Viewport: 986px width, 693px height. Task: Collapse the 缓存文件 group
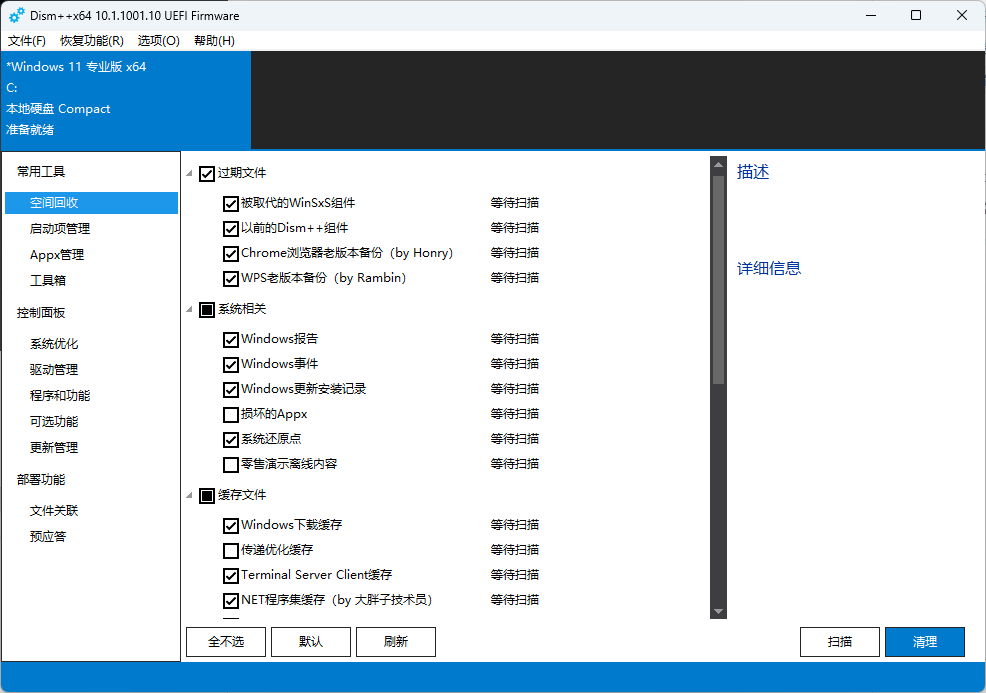(190, 496)
